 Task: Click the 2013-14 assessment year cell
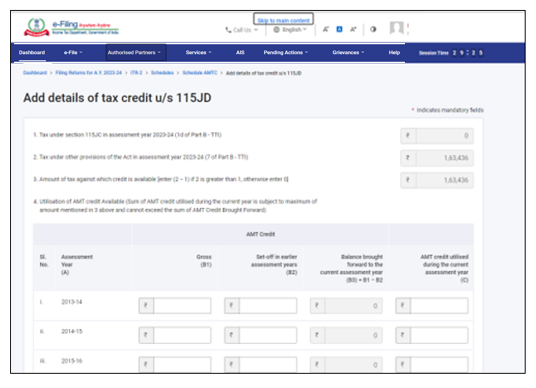click(x=72, y=302)
